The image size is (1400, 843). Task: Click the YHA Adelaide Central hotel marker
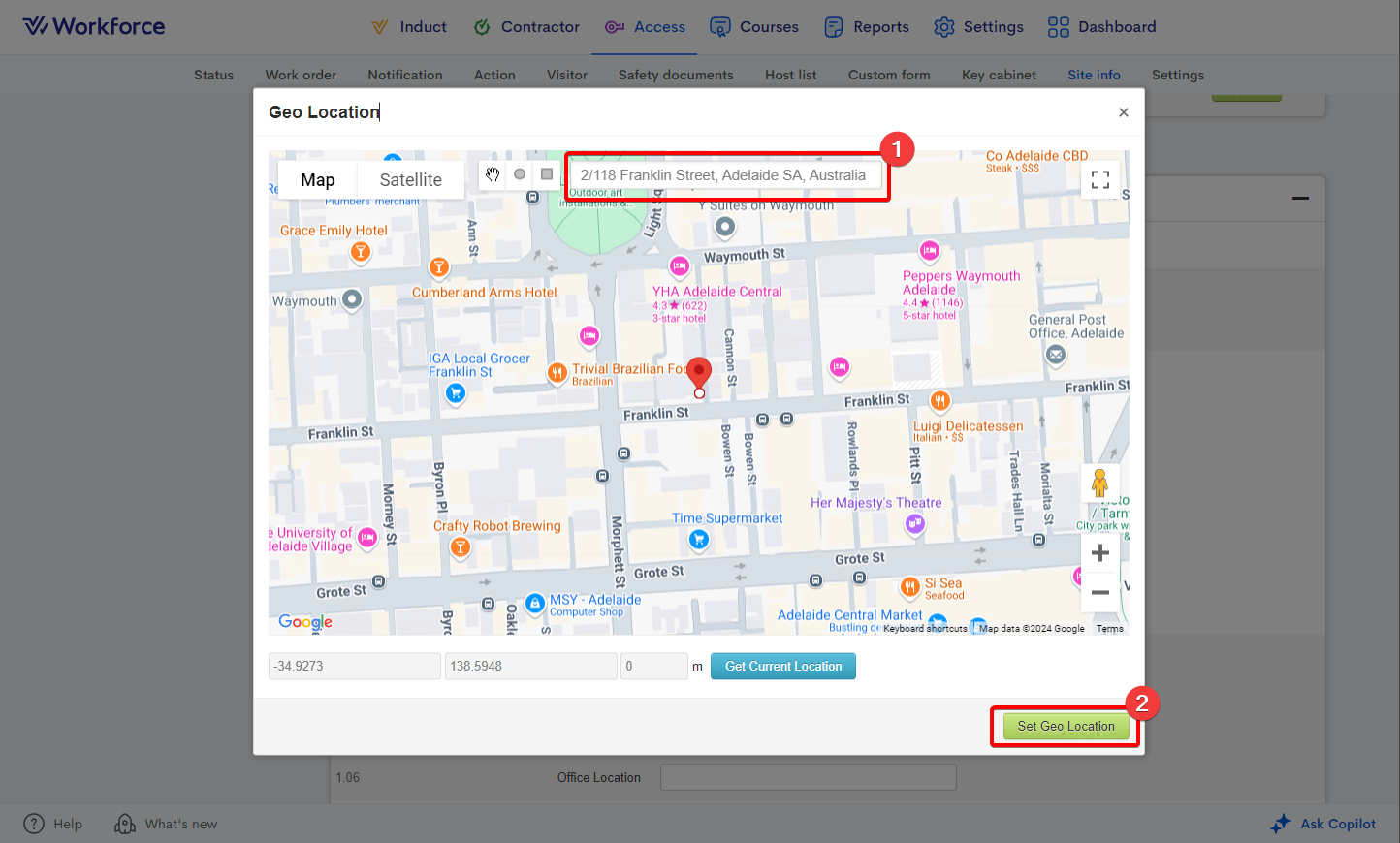coord(680,265)
